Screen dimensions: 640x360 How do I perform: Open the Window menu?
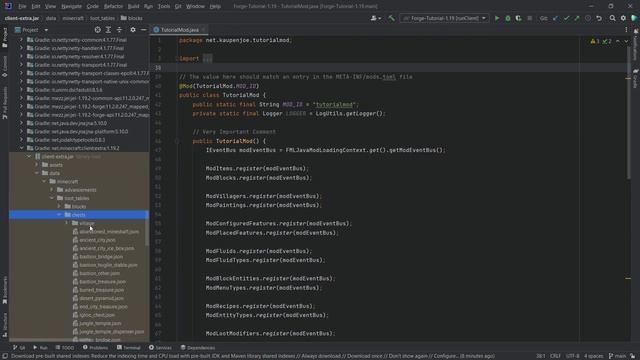click(195, 6)
